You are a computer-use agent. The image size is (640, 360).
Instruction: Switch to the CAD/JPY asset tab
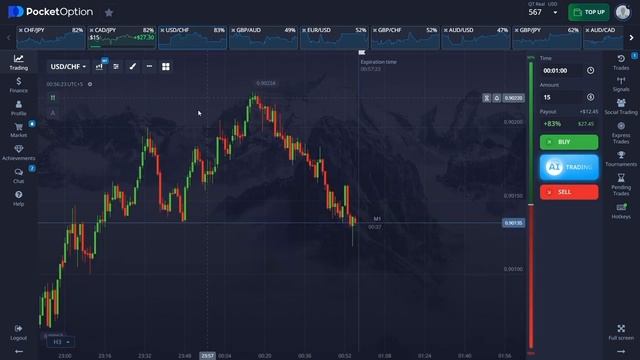click(x=122, y=38)
